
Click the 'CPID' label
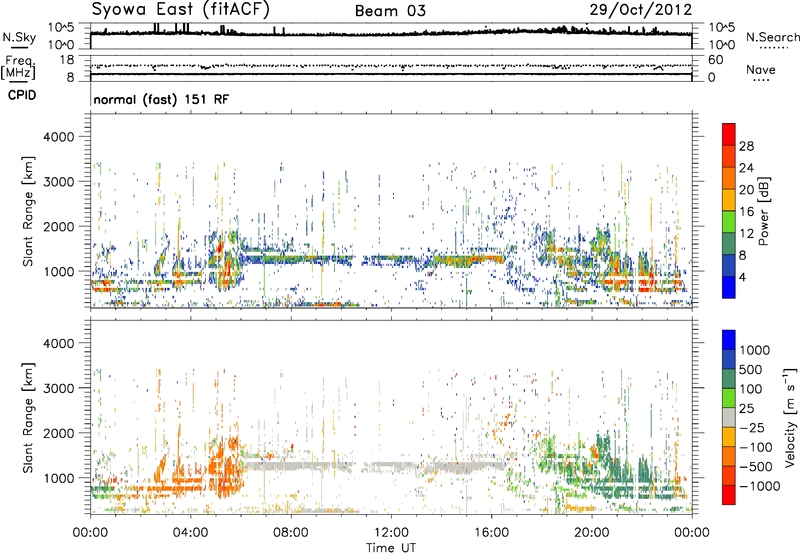22,95
